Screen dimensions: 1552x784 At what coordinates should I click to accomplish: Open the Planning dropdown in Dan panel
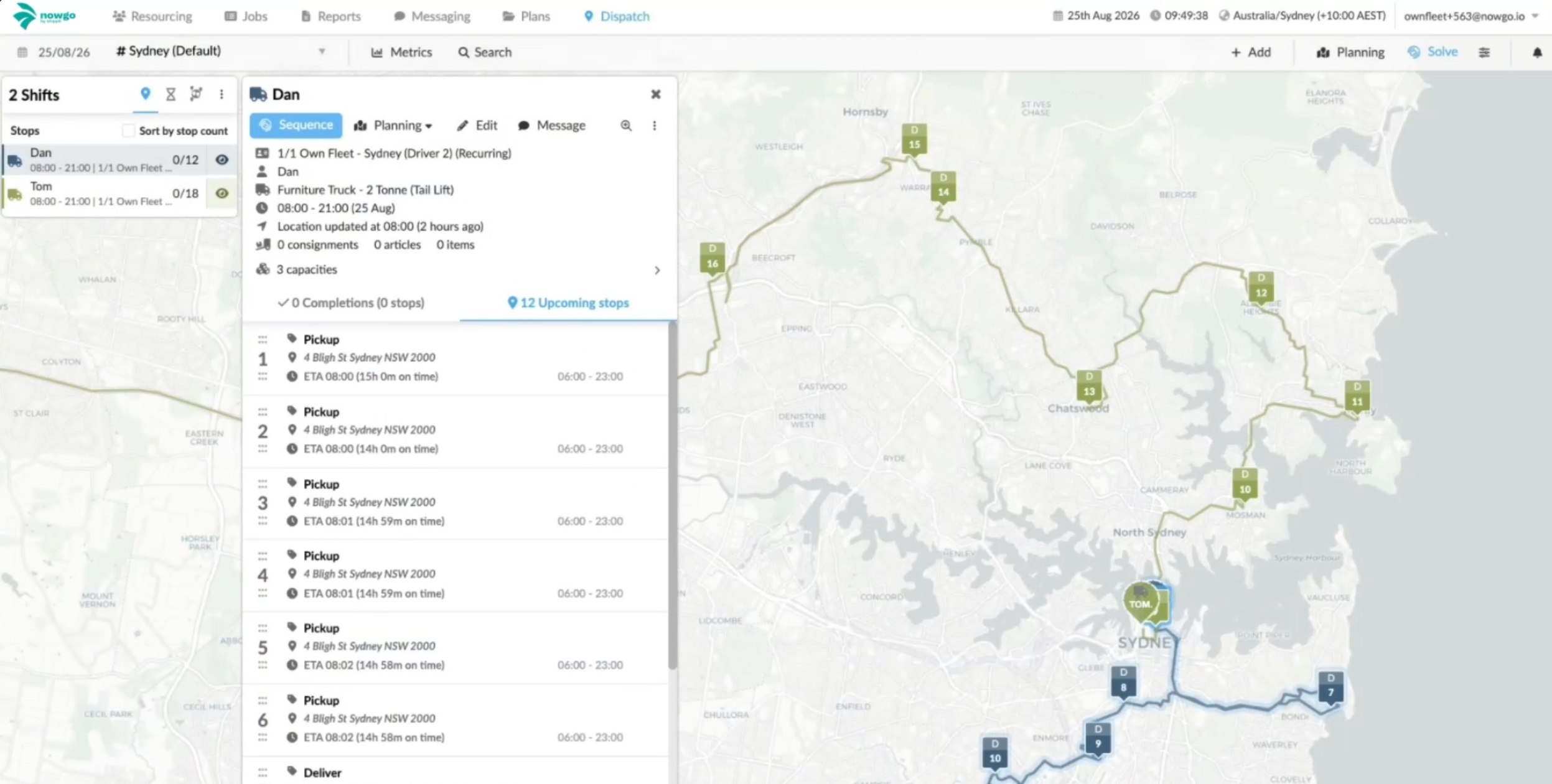point(393,126)
